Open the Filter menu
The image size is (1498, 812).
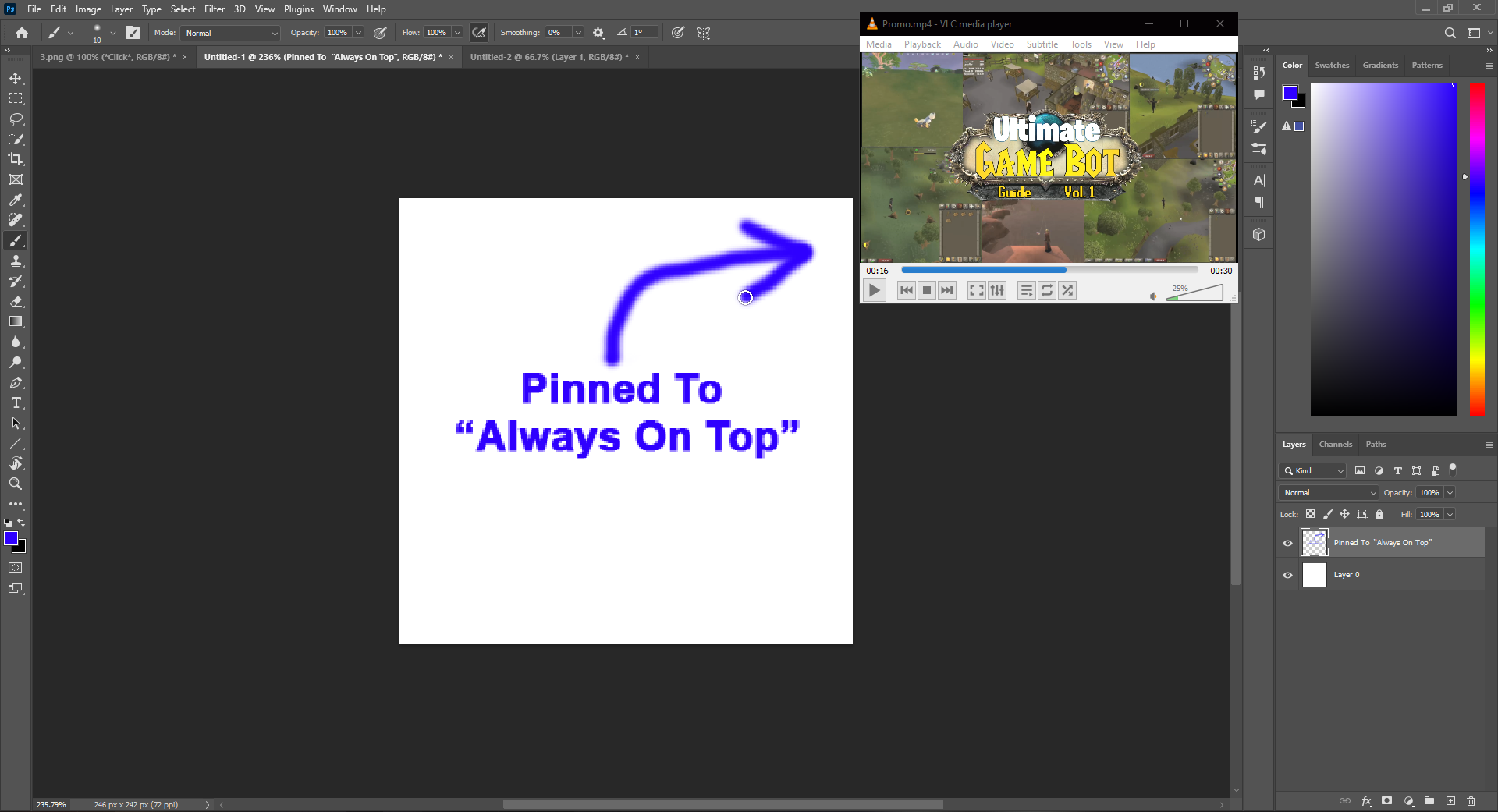coord(215,9)
